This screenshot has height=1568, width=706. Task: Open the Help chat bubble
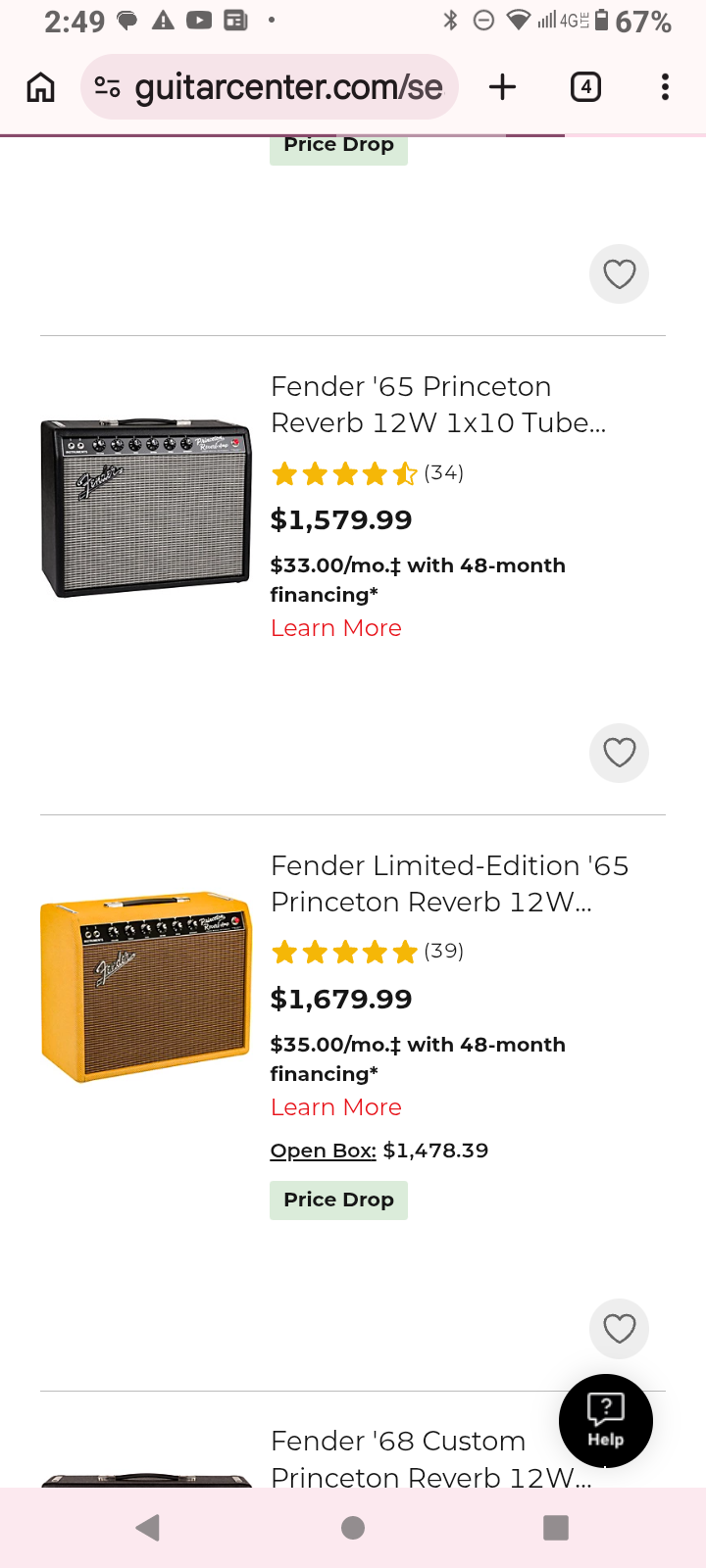point(606,1421)
